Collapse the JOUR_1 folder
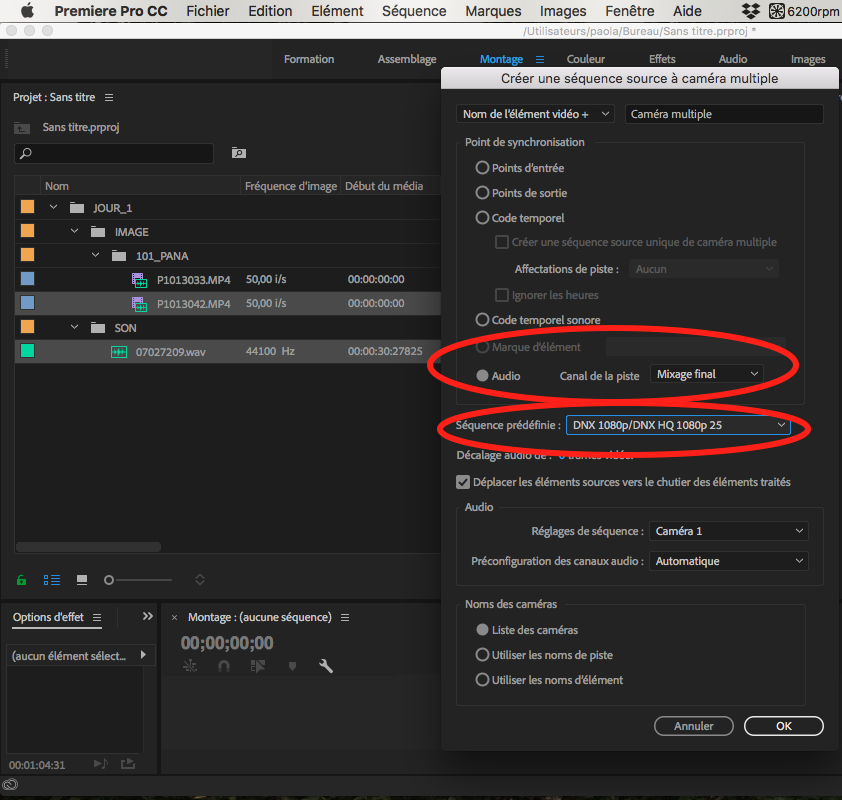This screenshot has height=800, width=842. [53, 207]
